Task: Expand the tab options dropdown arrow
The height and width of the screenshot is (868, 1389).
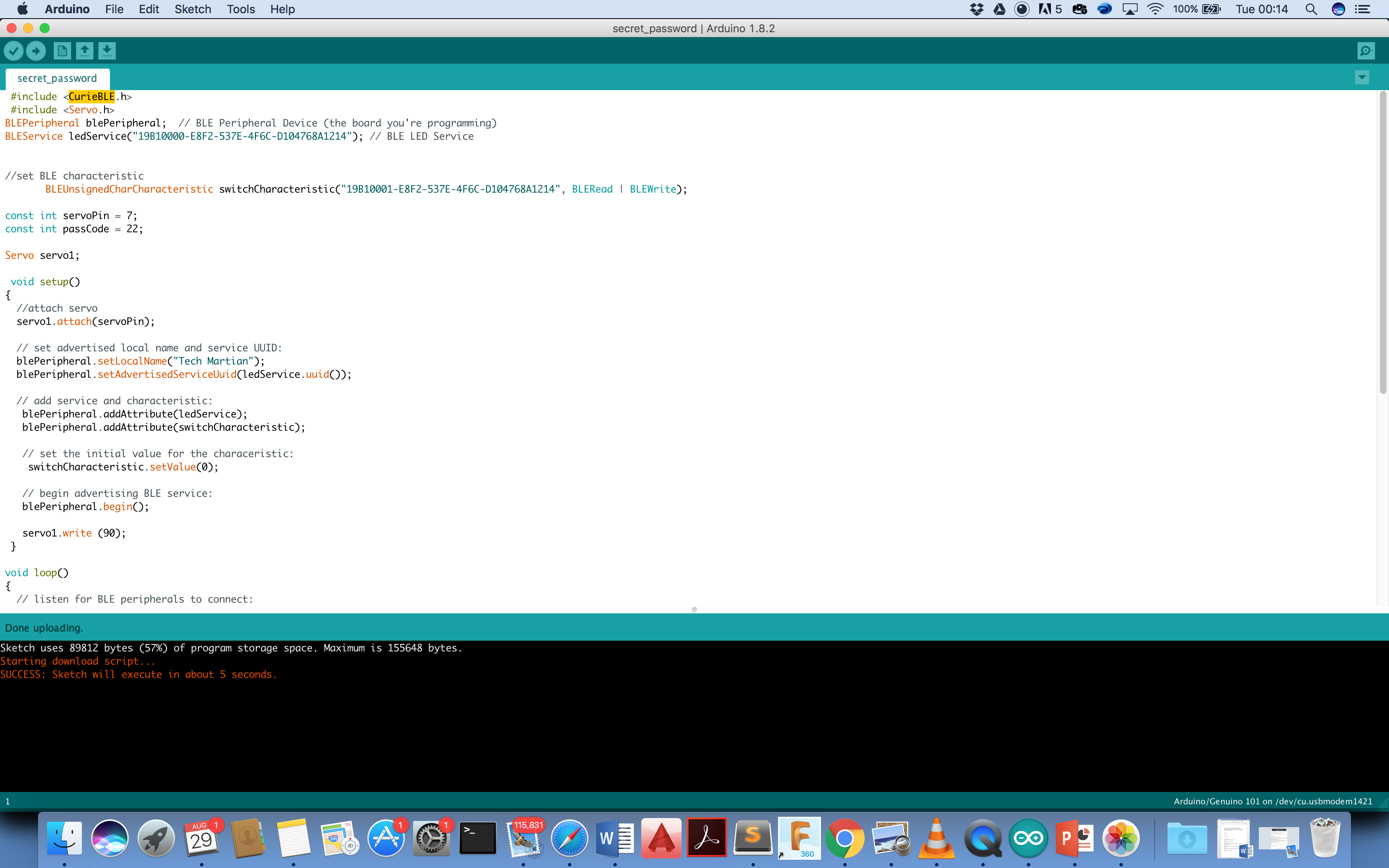Action: tap(1362, 78)
